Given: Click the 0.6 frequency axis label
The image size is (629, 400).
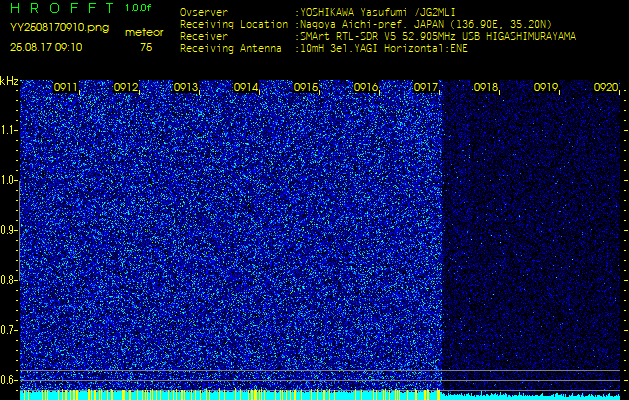Looking at the screenshot, I should 8,380.
